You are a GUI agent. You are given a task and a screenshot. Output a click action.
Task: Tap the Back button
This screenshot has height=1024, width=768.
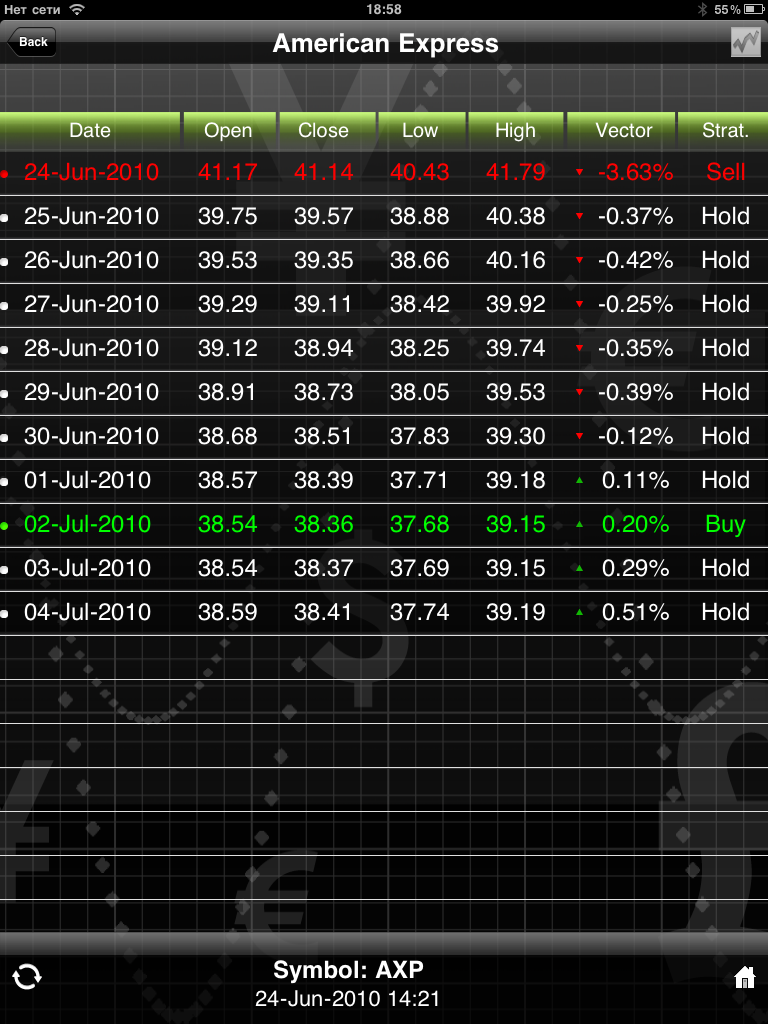[x=31, y=42]
